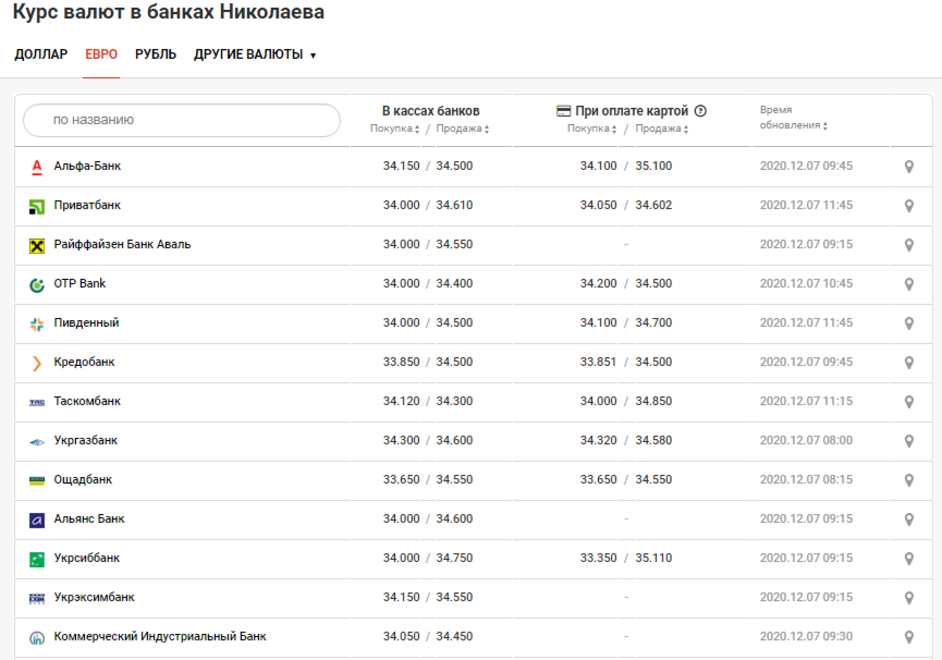This screenshot has height=660, width=942.
Task: Open the OTP Bank link
Action: (80, 283)
